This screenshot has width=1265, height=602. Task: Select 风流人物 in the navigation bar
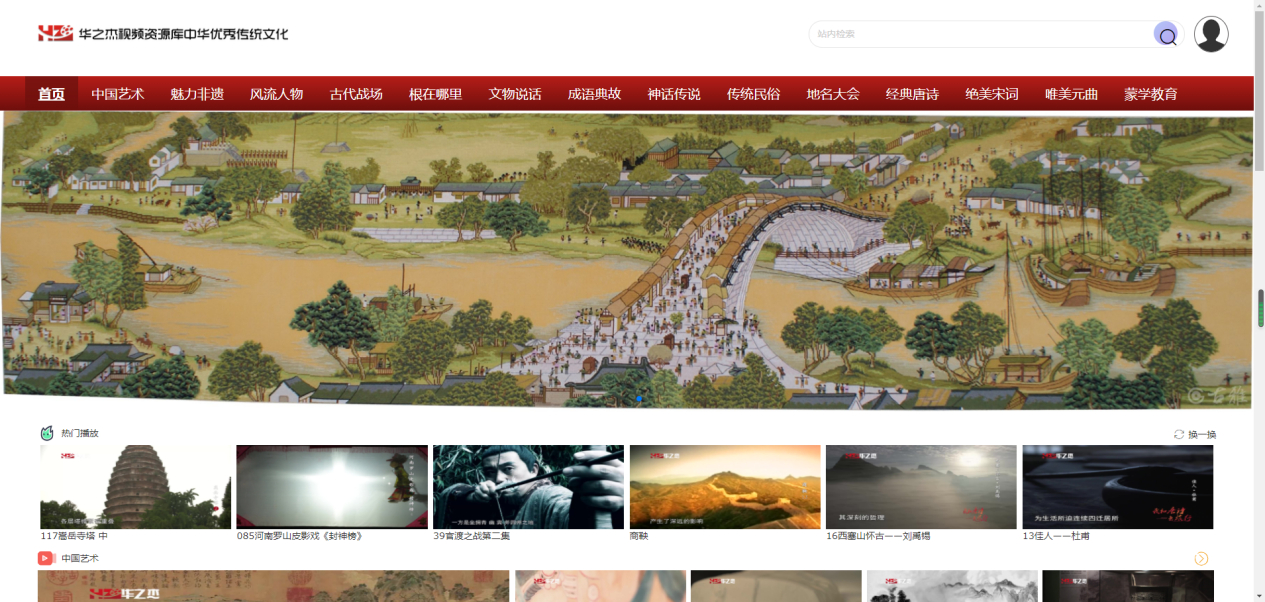click(277, 94)
